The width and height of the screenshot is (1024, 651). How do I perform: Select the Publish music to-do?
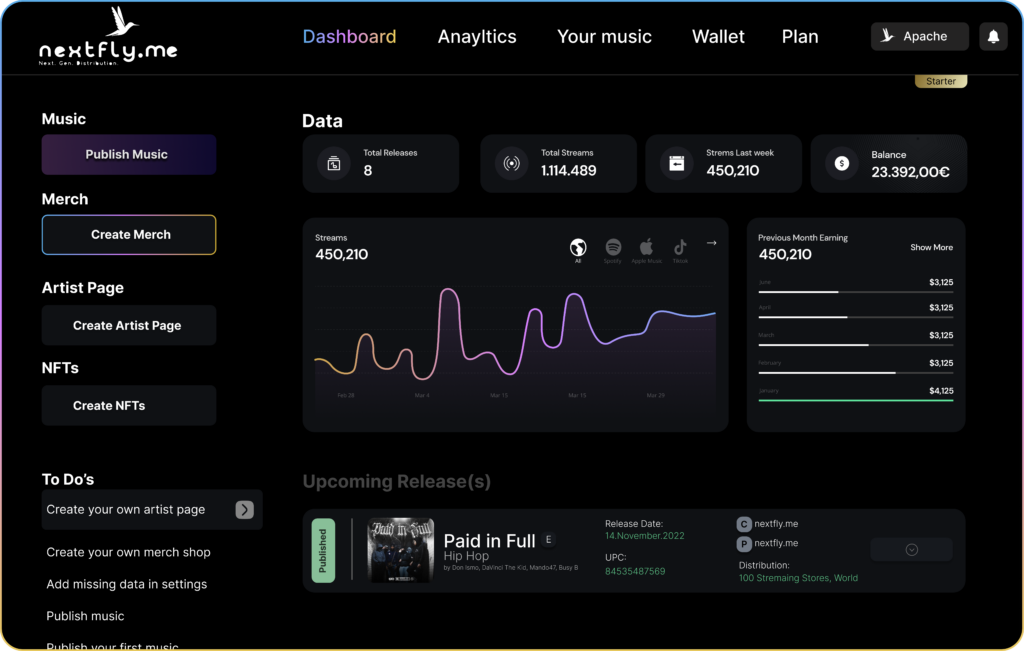click(85, 616)
